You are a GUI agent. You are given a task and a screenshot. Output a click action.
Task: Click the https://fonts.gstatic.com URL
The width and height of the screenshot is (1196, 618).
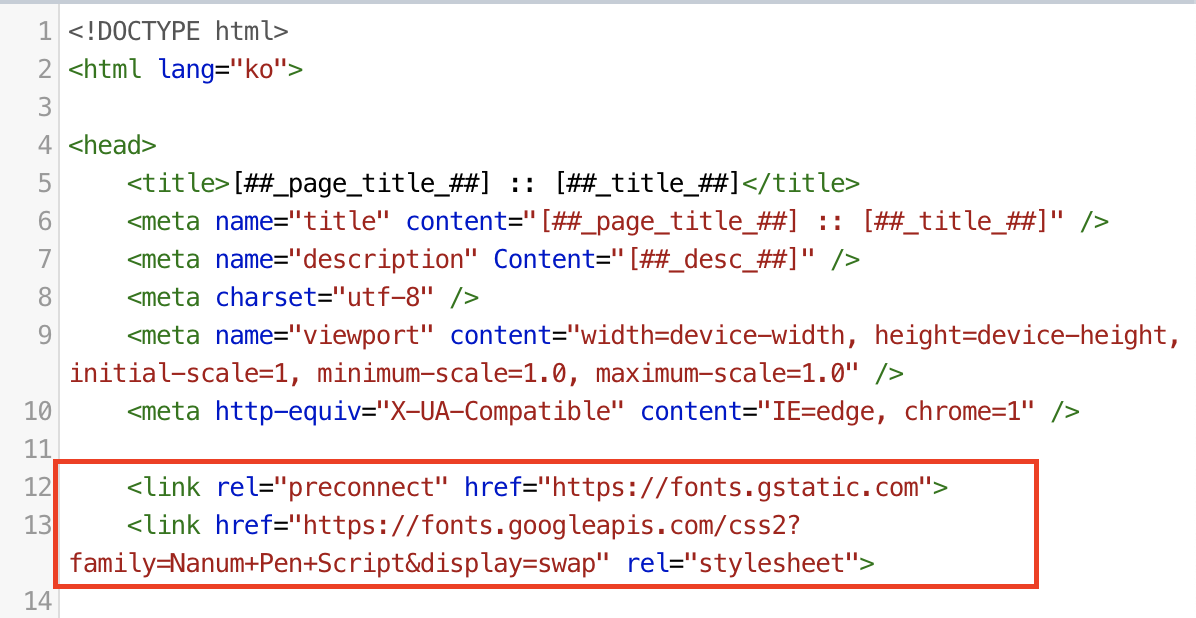(737, 487)
